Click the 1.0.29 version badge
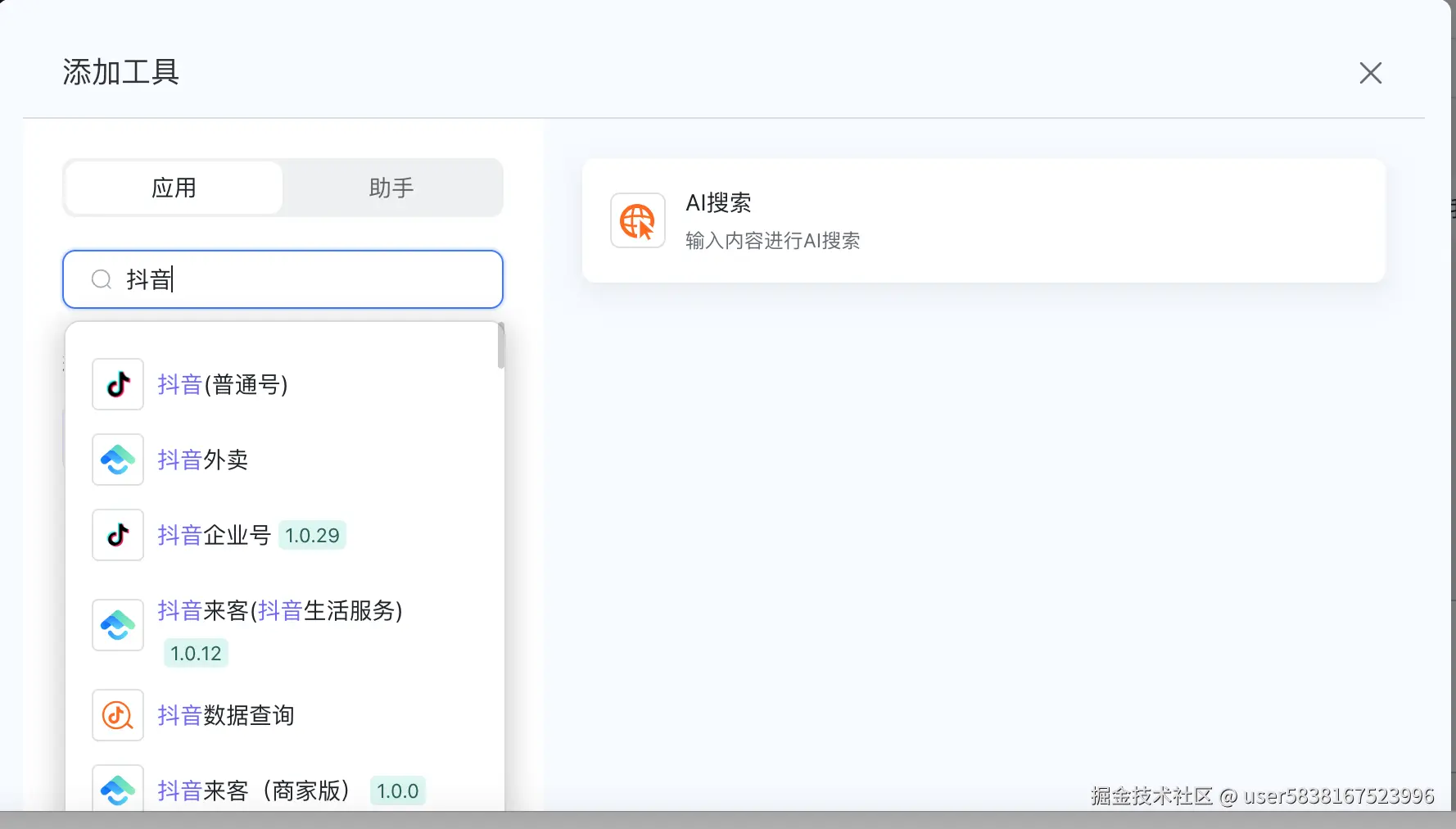The height and width of the screenshot is (829, 1456). [312, 536]
